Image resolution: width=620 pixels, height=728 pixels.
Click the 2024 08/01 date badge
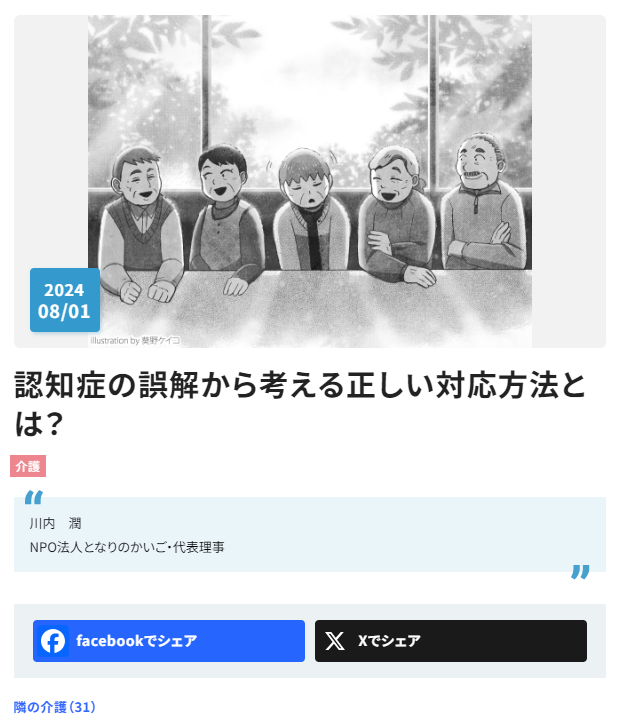pyautogui.click(x=65, y=300)
